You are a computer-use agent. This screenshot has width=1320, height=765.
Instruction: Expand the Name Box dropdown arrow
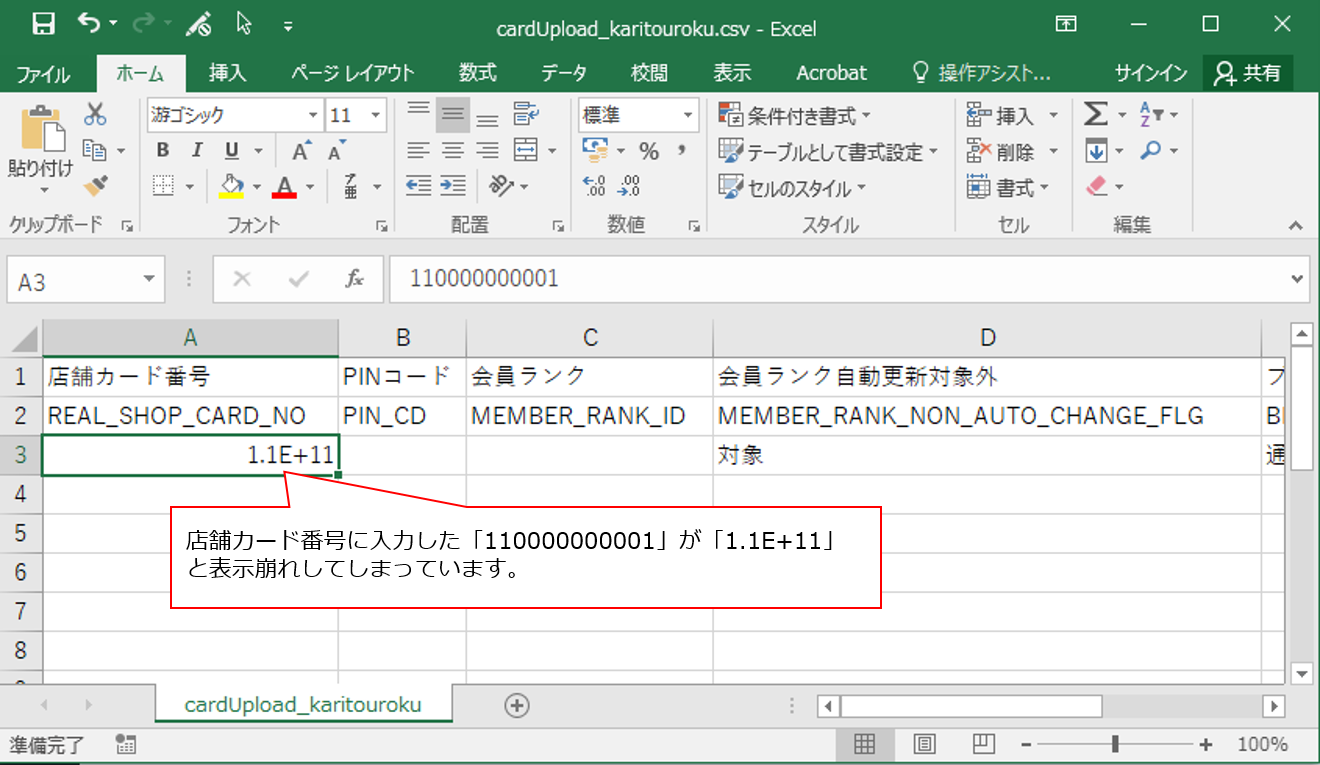149,280
